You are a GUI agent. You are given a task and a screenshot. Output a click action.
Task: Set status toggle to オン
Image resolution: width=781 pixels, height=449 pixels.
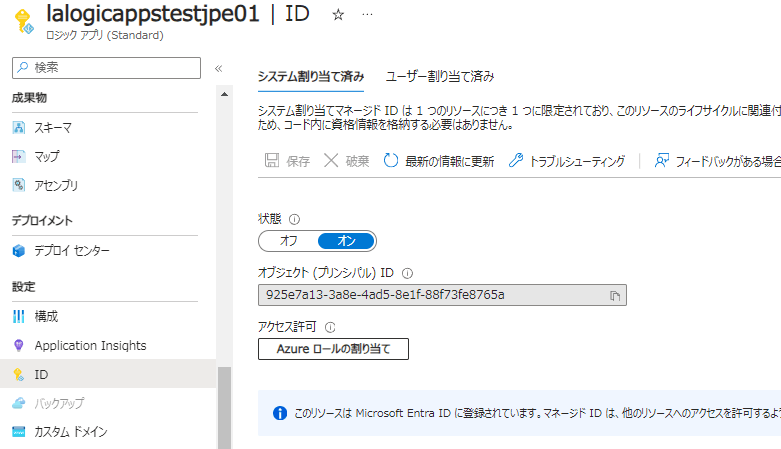346,241
